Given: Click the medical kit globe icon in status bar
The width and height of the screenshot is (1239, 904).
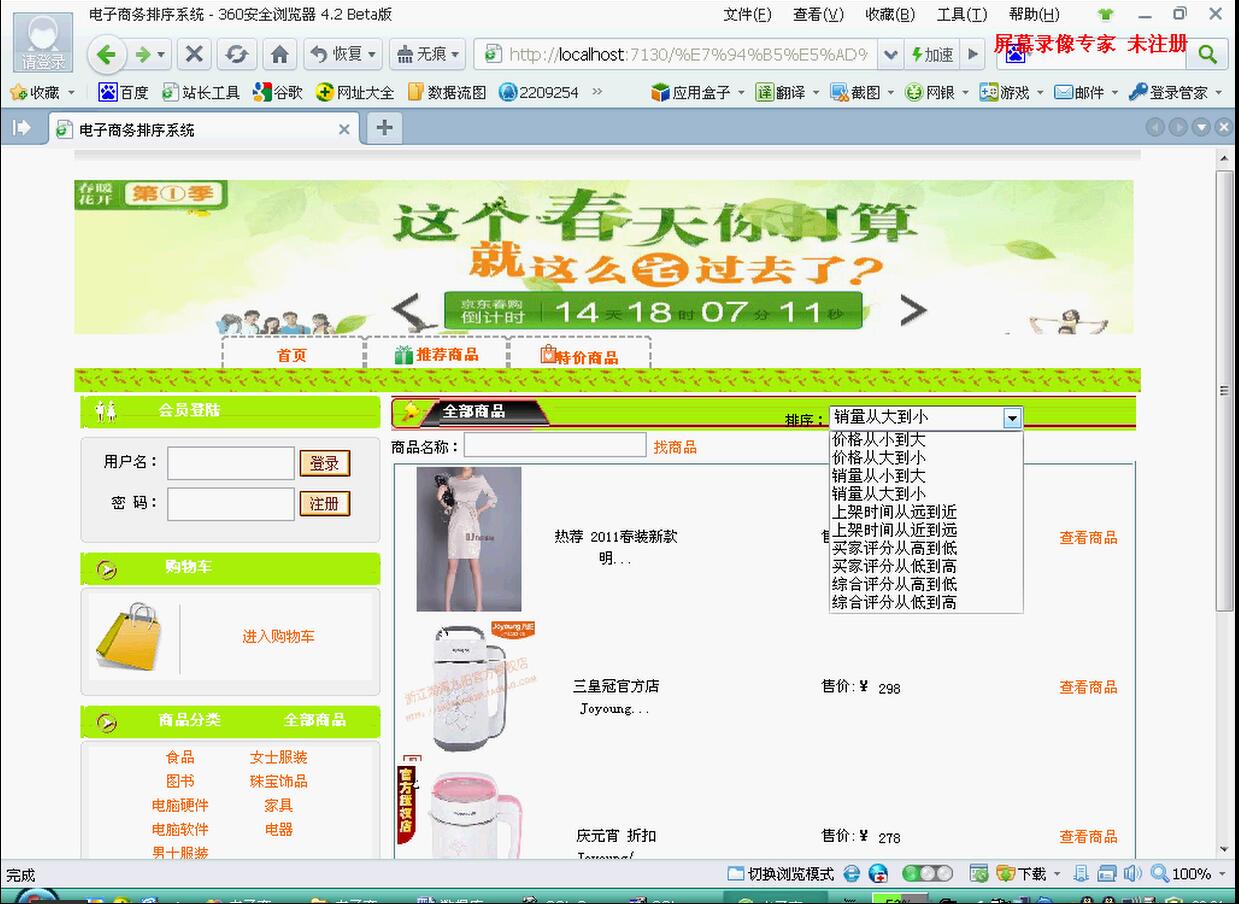Looking at the screenshot, I should pos(879,874).
